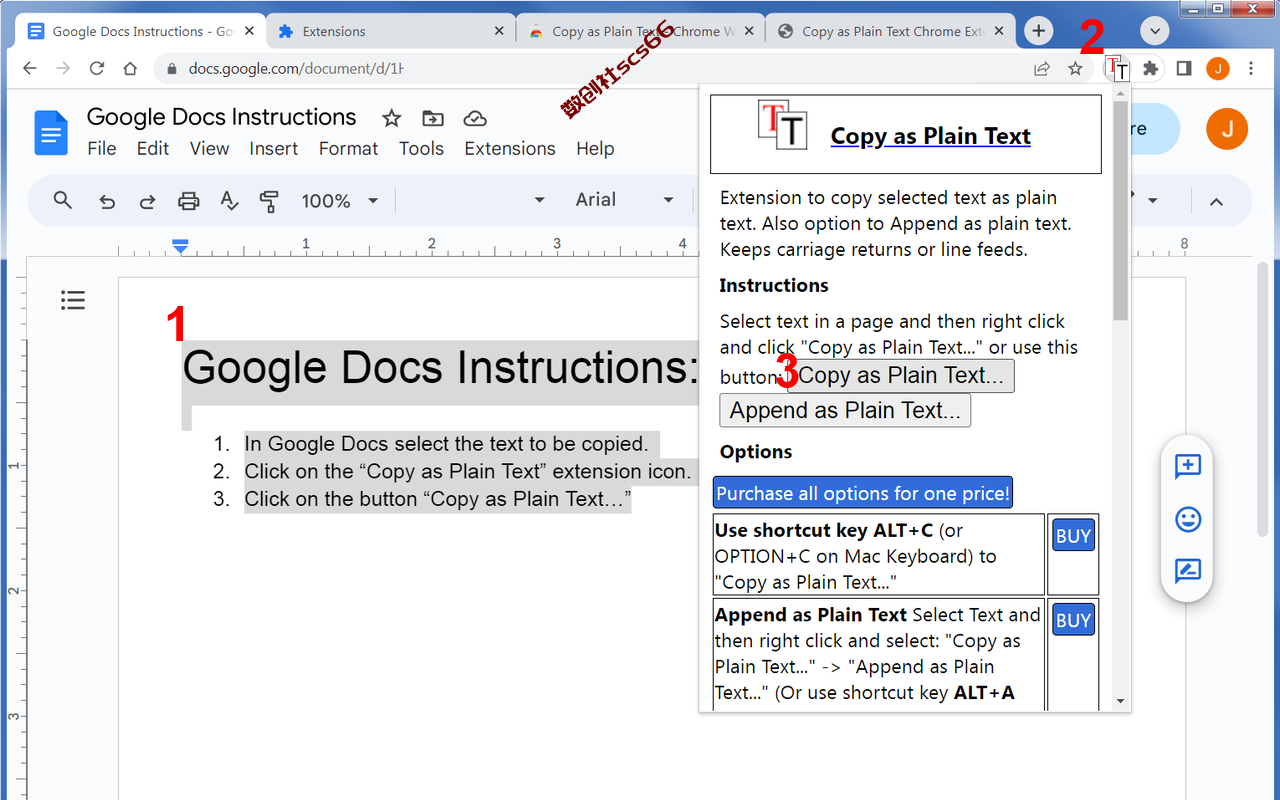Click BUY for the Append as Plain Text option
Image resolution: width=1280 pixels, height=800 pixels.
[1073, 620]
